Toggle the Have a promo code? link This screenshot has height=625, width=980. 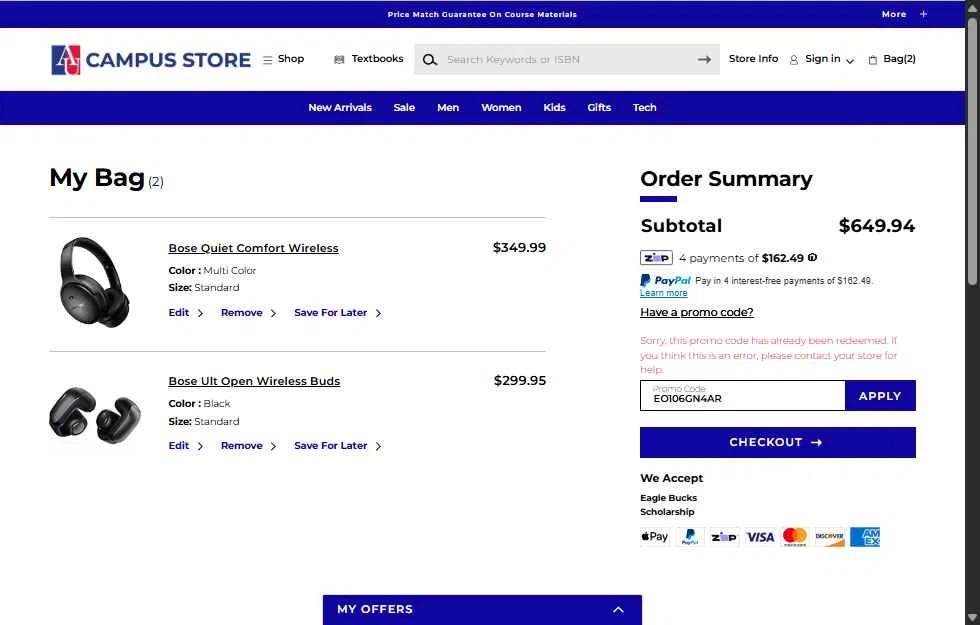coord(696,312)
